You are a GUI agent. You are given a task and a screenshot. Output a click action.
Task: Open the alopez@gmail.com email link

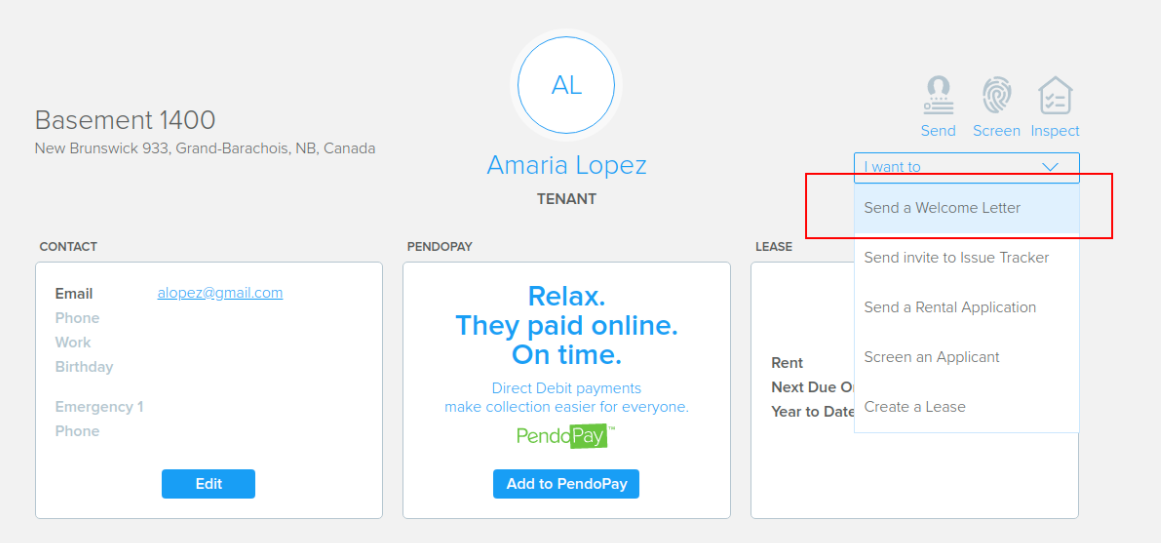(220, 293)
